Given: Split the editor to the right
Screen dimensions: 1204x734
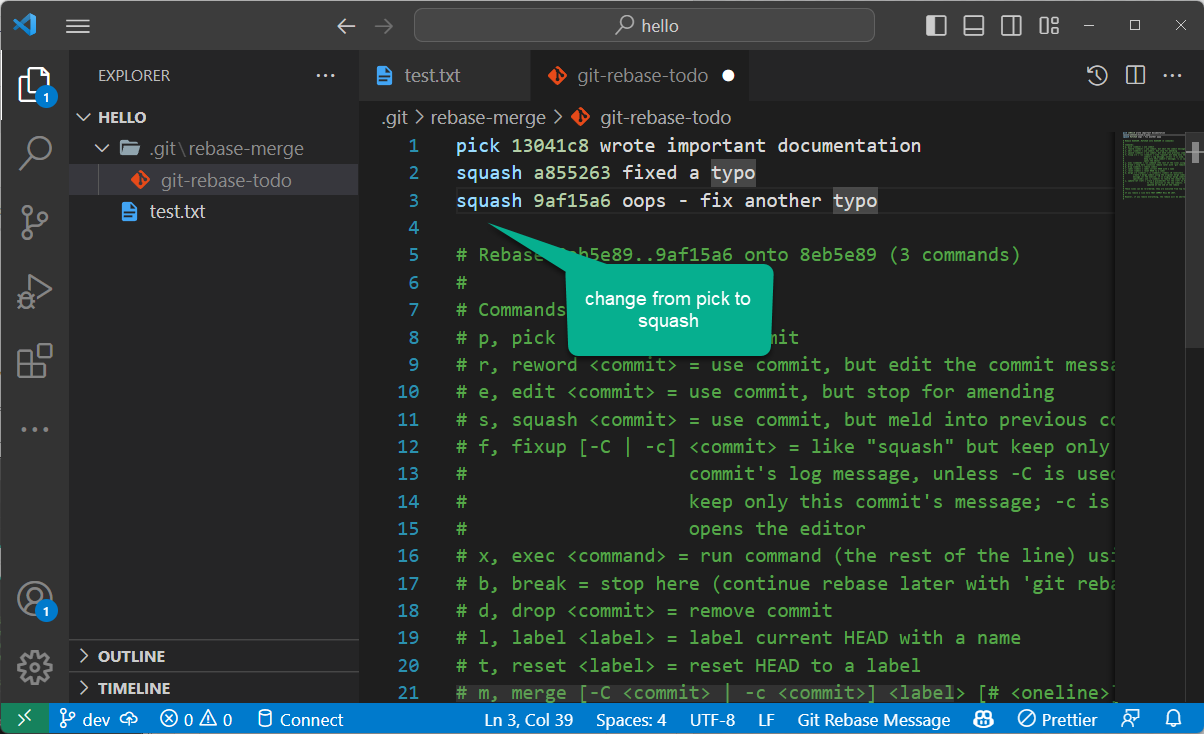Looking at the screenshot, I should 1135,75.
